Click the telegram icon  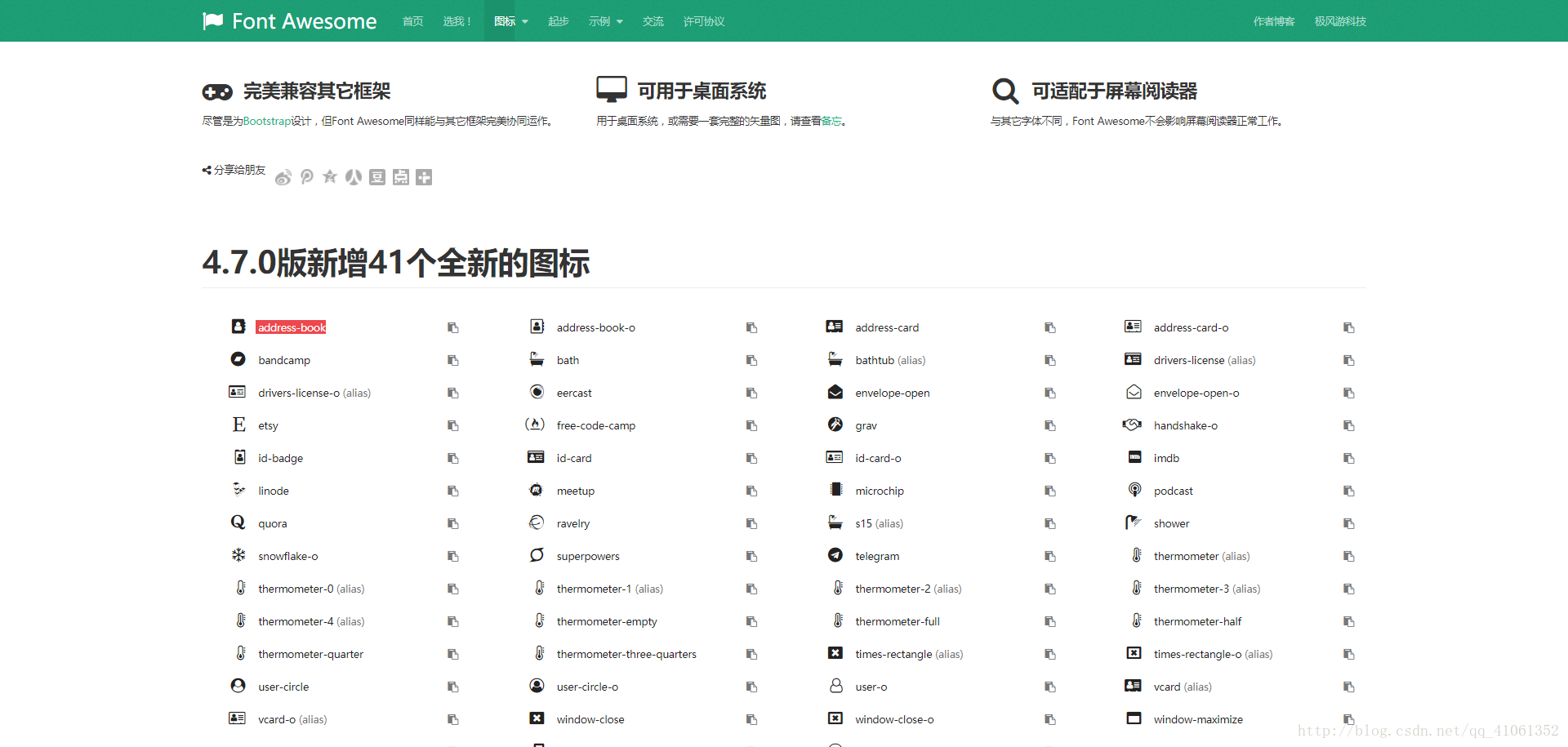pos(835,555)
